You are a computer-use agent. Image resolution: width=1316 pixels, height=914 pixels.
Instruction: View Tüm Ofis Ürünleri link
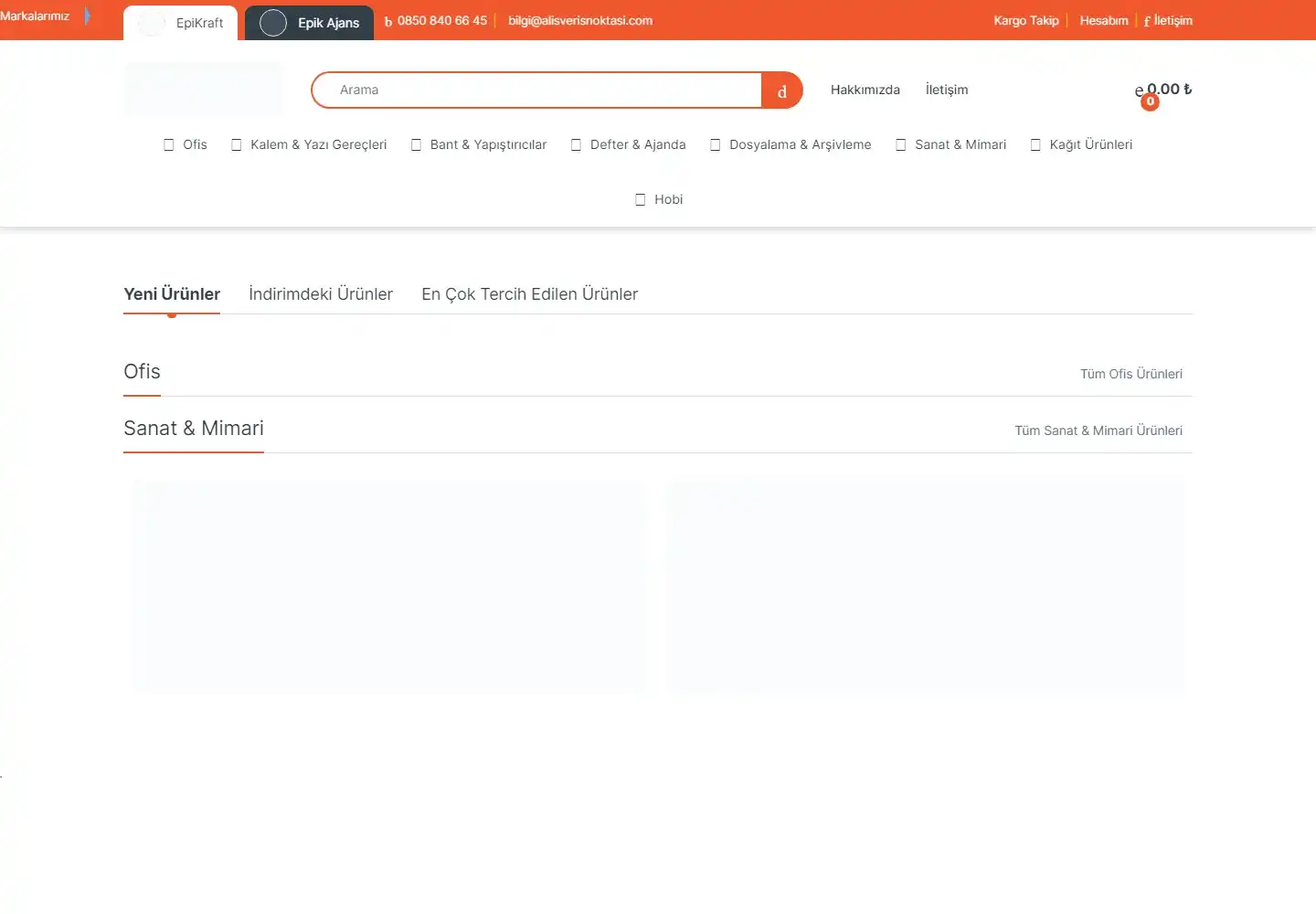1131,374
